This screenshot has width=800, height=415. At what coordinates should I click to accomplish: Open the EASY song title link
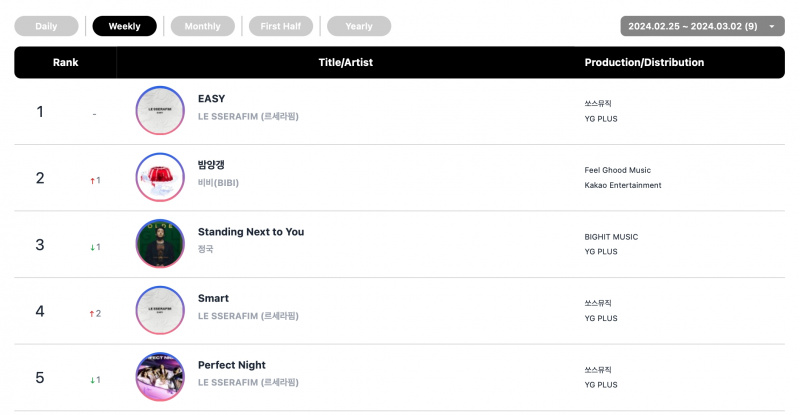[211, 99]
